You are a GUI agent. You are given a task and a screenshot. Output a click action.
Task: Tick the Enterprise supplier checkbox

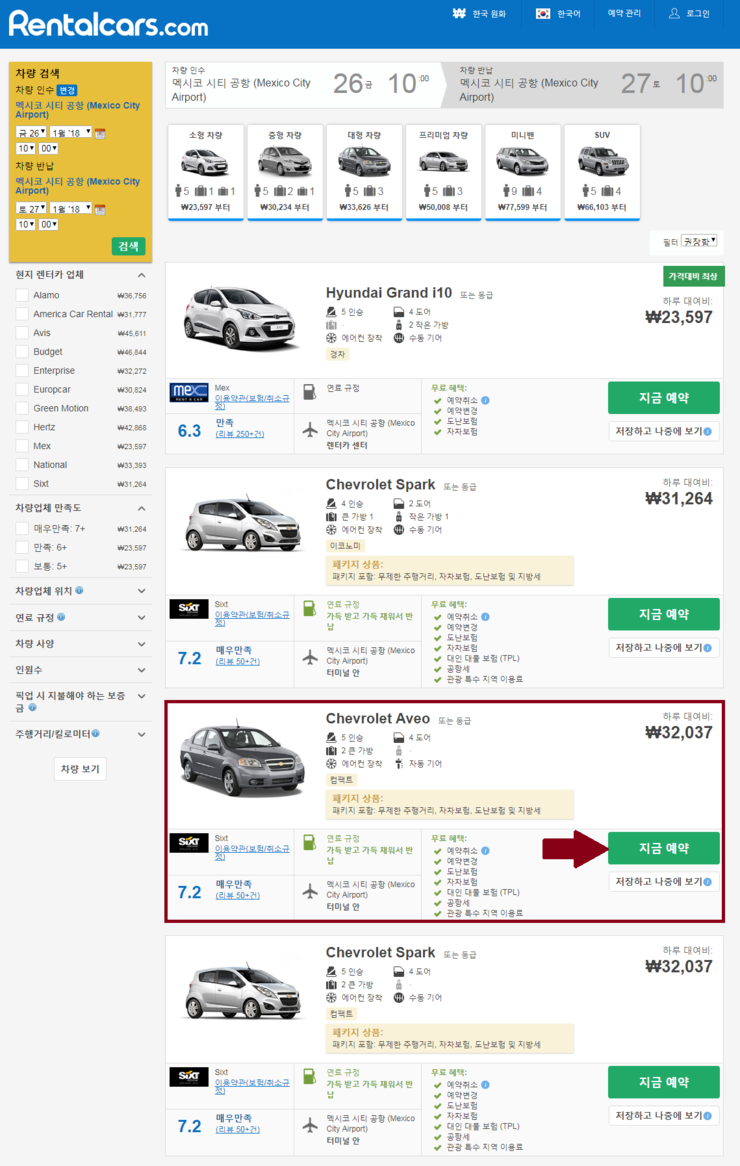coord(22,370)
